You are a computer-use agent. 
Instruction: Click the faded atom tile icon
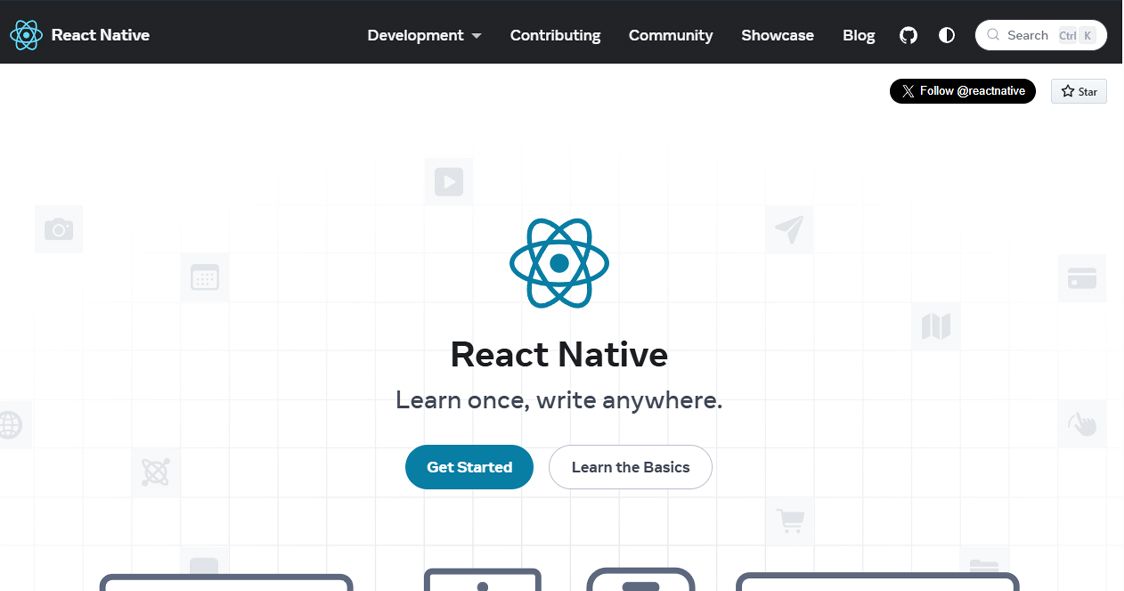(156, 473)
